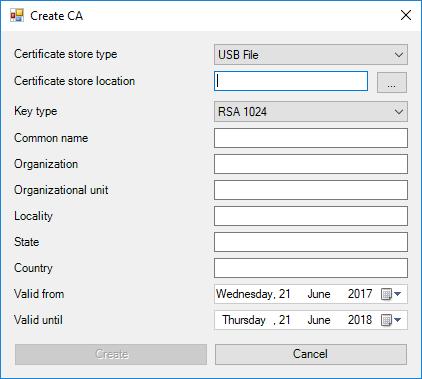
Task: Open the Valid until calendar picker icon
Action: (x=391, y=320)
